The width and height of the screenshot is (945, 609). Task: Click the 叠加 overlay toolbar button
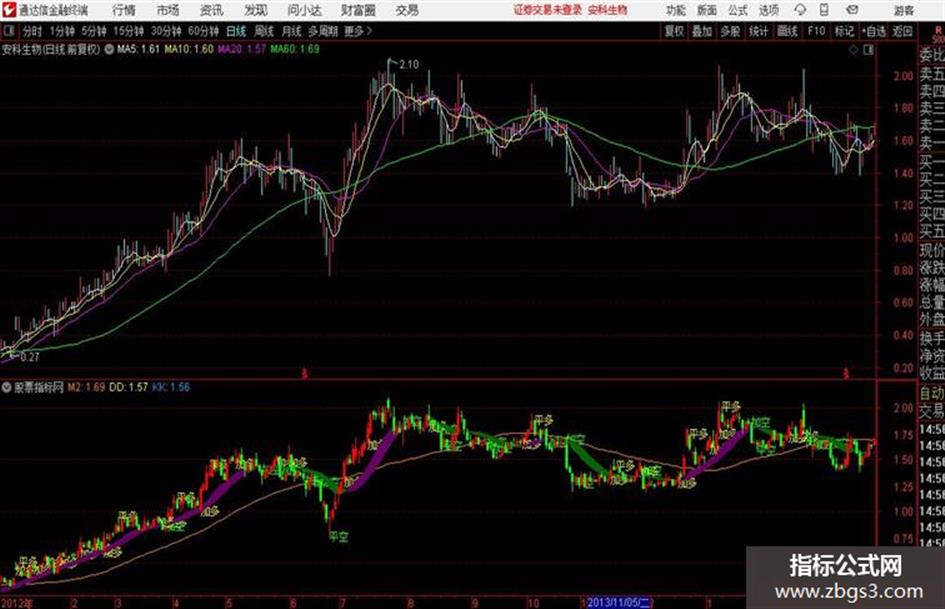[x=702, y=31]
